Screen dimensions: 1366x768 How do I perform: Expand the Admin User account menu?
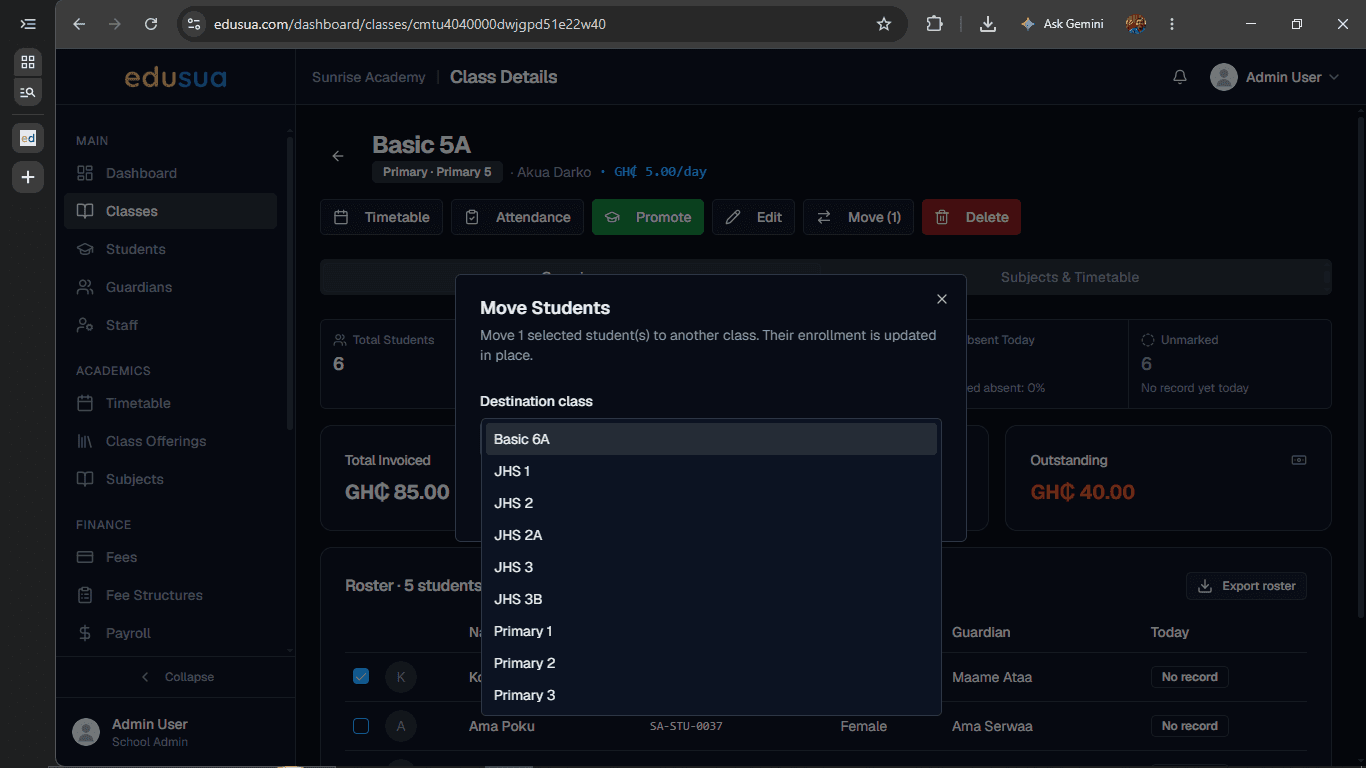click(1274, 77)
